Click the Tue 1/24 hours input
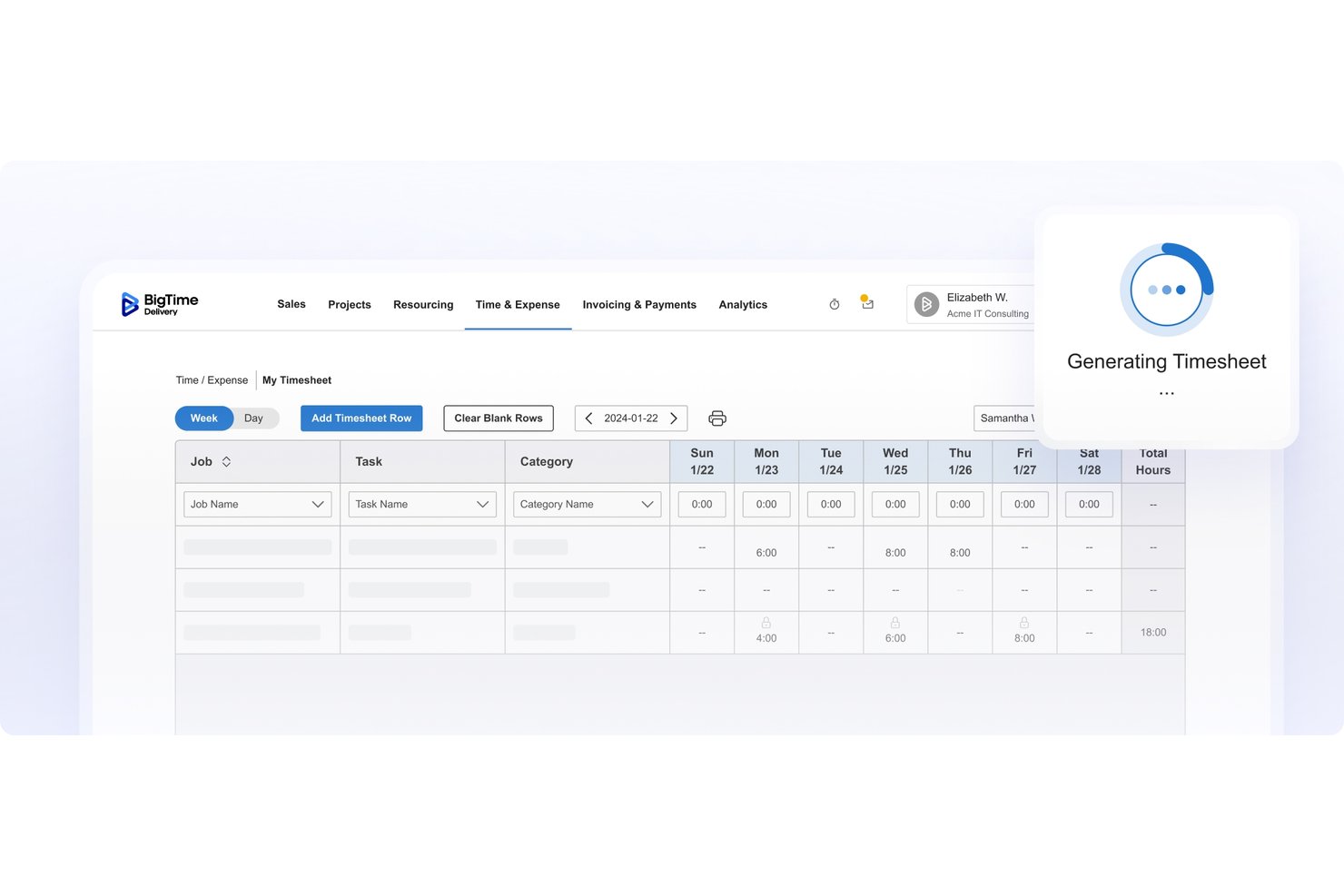 831,505
